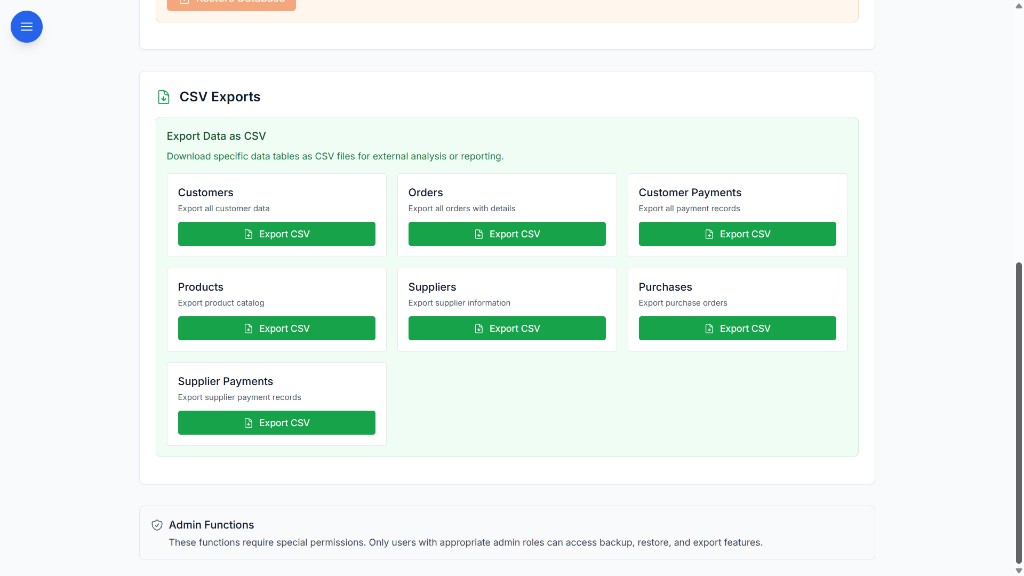Export Customer Payments as CSV
Image resolution: width=1024 pixels, height=576 pixels.
[x=737, y=234]
